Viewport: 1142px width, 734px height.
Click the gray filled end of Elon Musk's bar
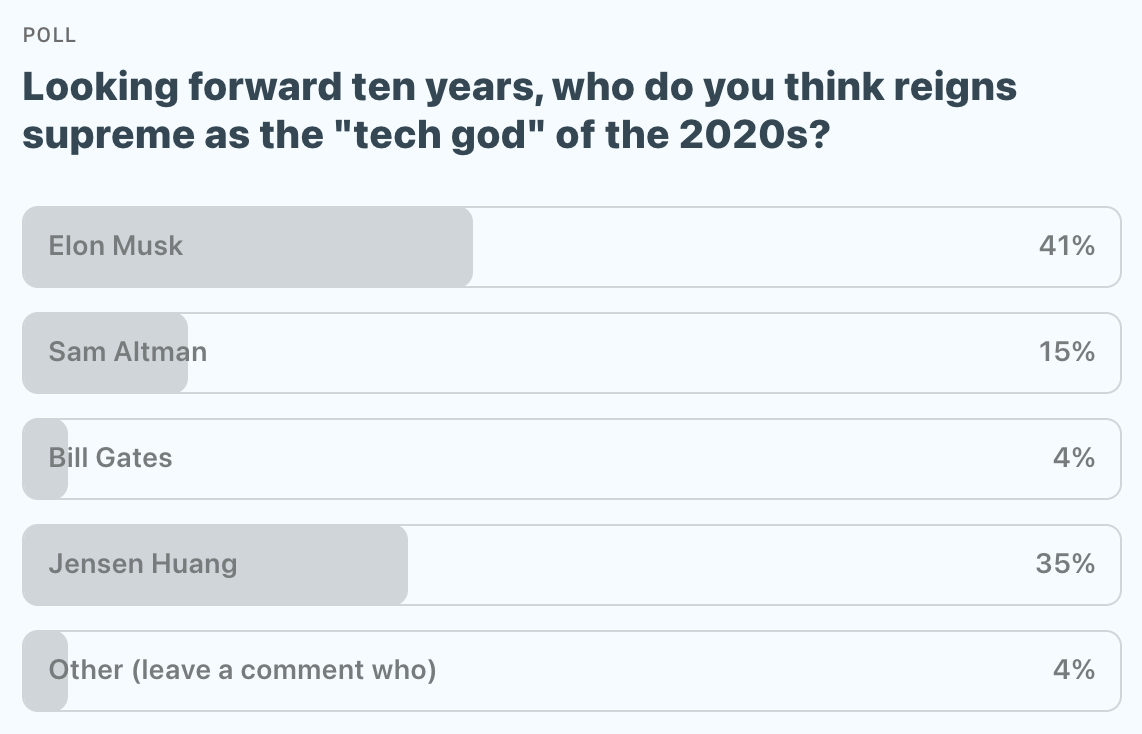[x=440, y=246]
